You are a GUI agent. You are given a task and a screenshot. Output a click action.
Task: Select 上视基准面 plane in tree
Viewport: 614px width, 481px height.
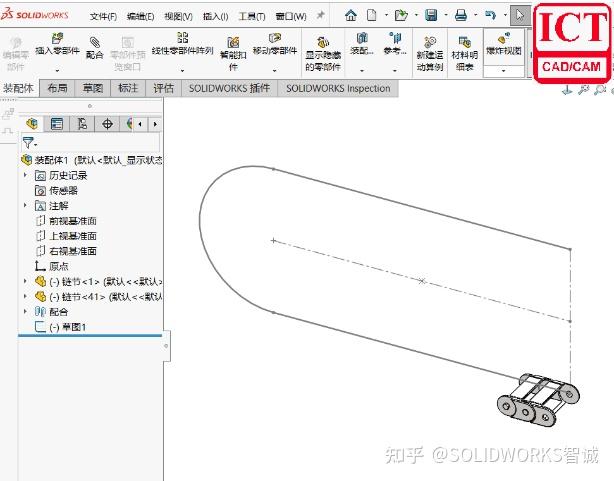[x=66, y=236]
